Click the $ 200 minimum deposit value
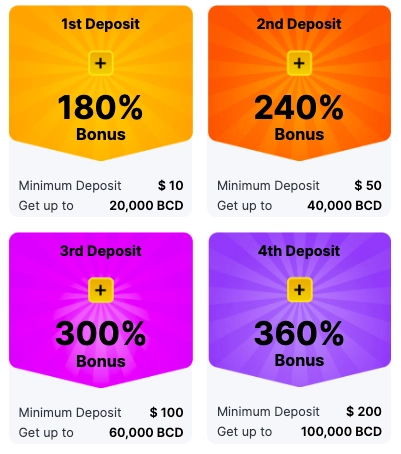 pyautogui.click(x=364, y=411)
